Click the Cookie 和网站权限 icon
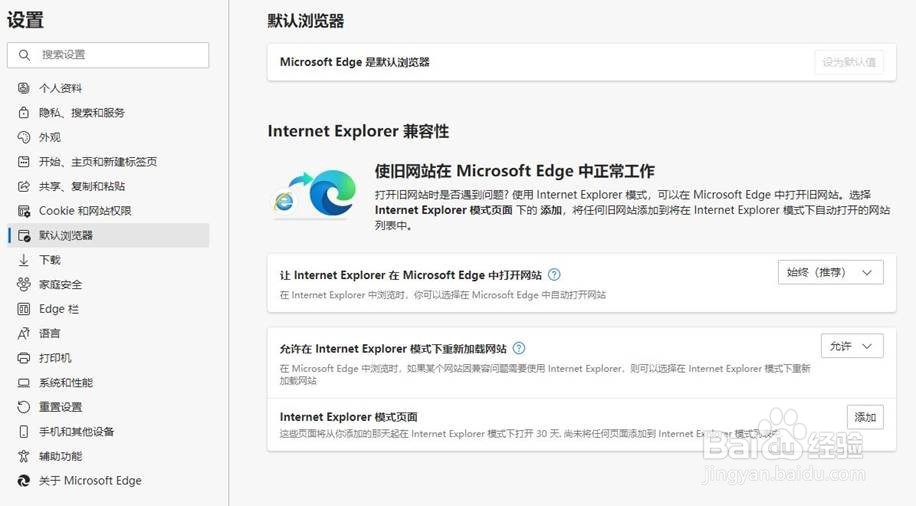The height and width of the screenshot is (506, 916). (x=23, y=211)
